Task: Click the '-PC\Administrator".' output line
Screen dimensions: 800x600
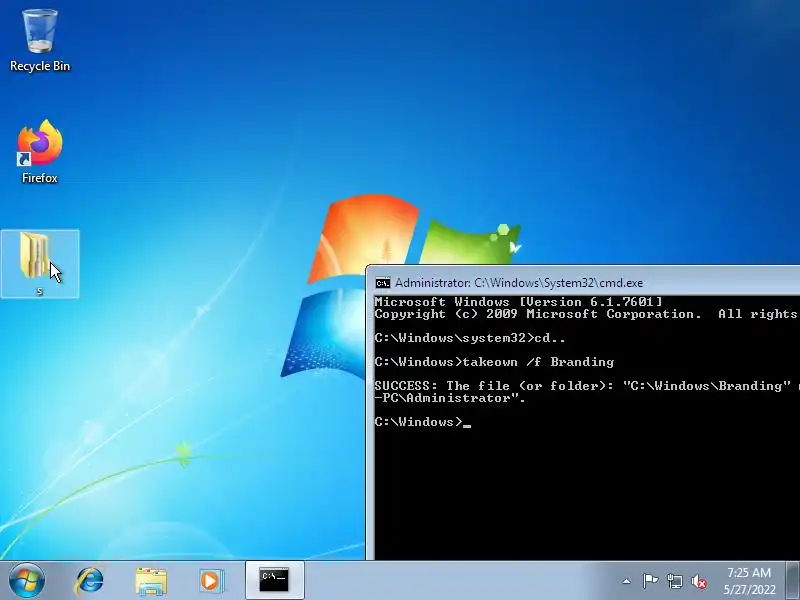Action: coord(449,398)
